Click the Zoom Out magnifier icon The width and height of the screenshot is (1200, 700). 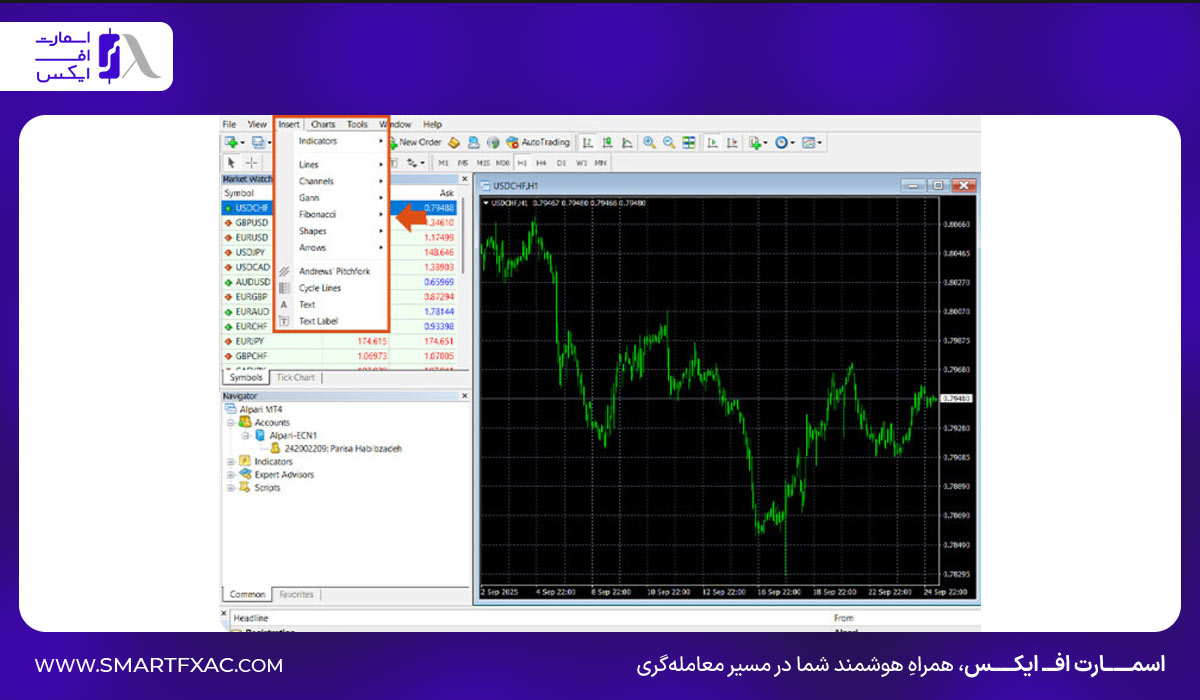[x=669, y=143]
